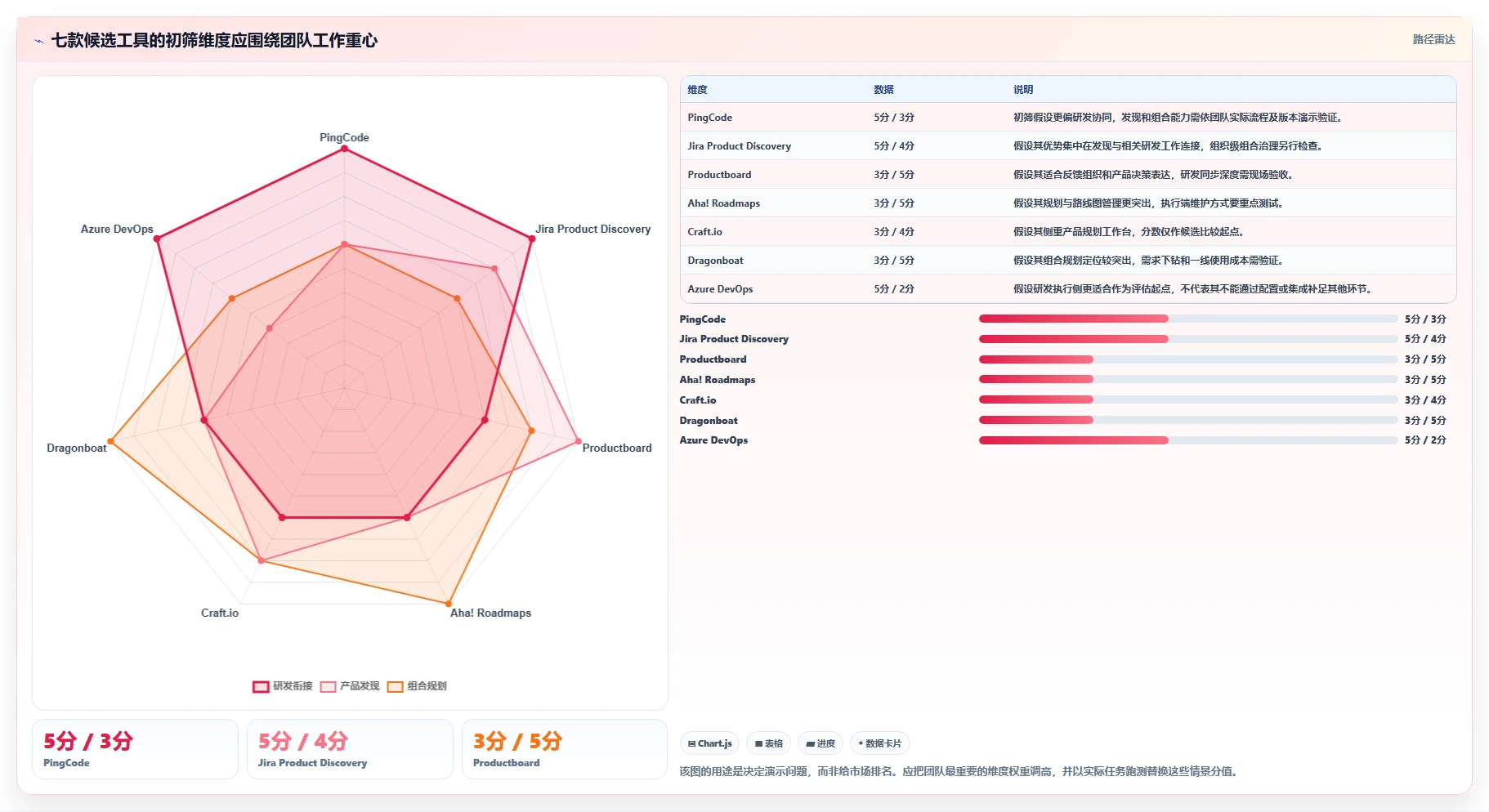Open the PingCode summary card showing 5分 / 3分
Image resolution: width=1489 pixels, height=812 pixels.
point(135,749)
